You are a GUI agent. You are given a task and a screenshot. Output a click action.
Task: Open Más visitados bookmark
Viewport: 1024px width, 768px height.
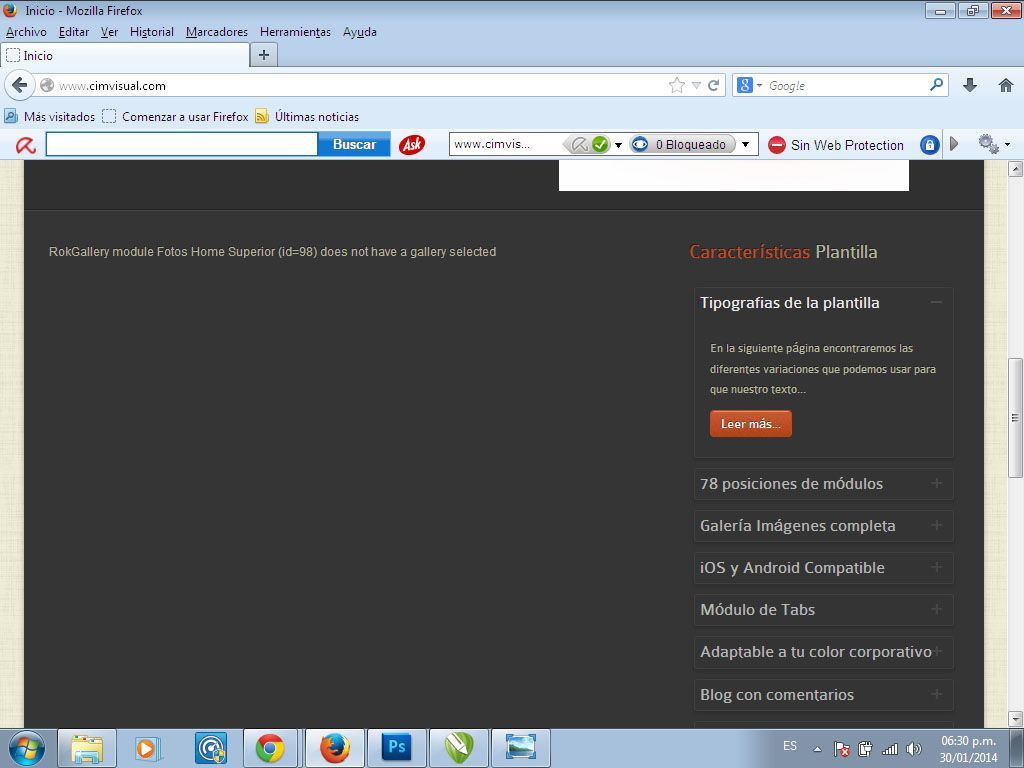coord(50,117)
